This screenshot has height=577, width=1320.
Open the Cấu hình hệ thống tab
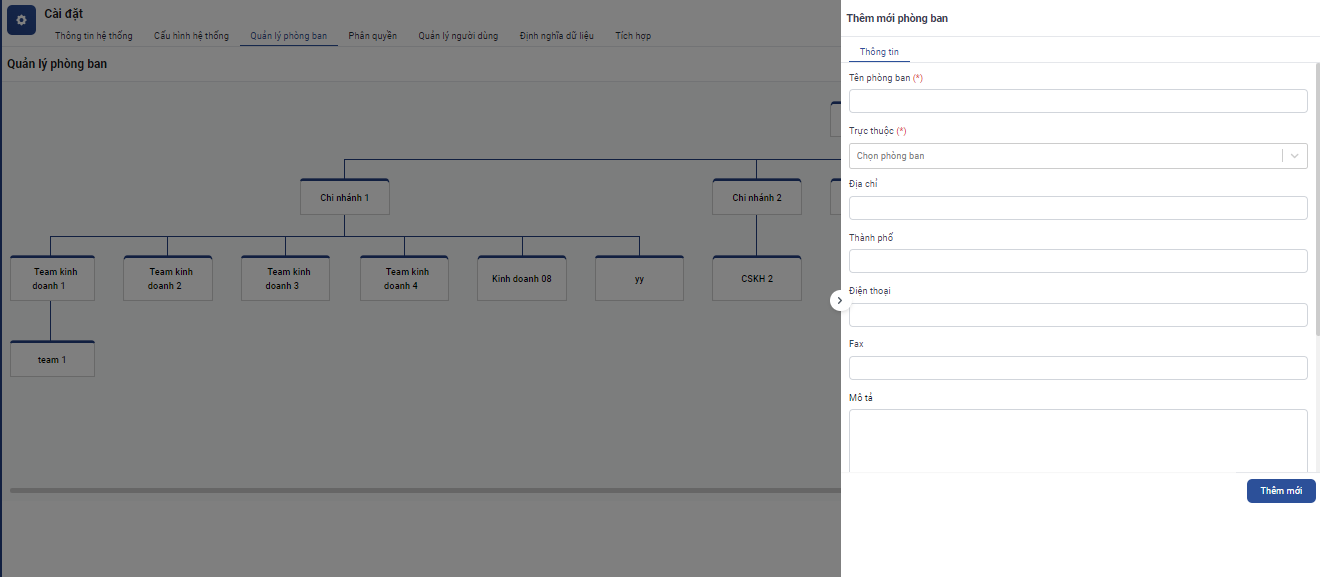(x=191, y=36)
